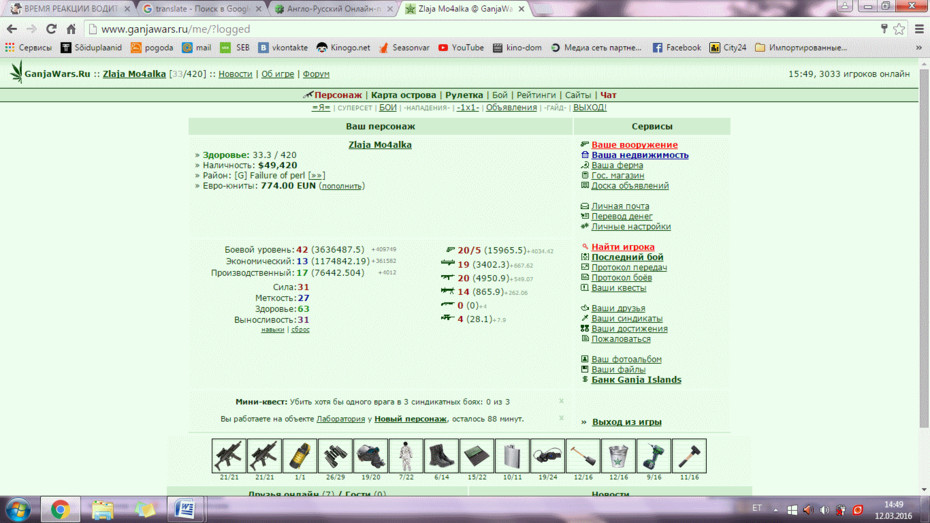Open the hammer item 11/16
Viewport: 930px width, 523px height.
tap(689, 455)
